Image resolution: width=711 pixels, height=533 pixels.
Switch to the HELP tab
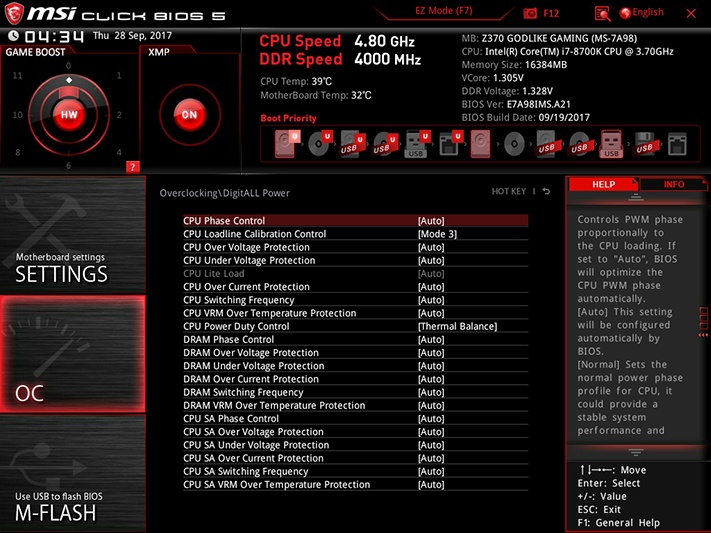(x=603, y=184)
